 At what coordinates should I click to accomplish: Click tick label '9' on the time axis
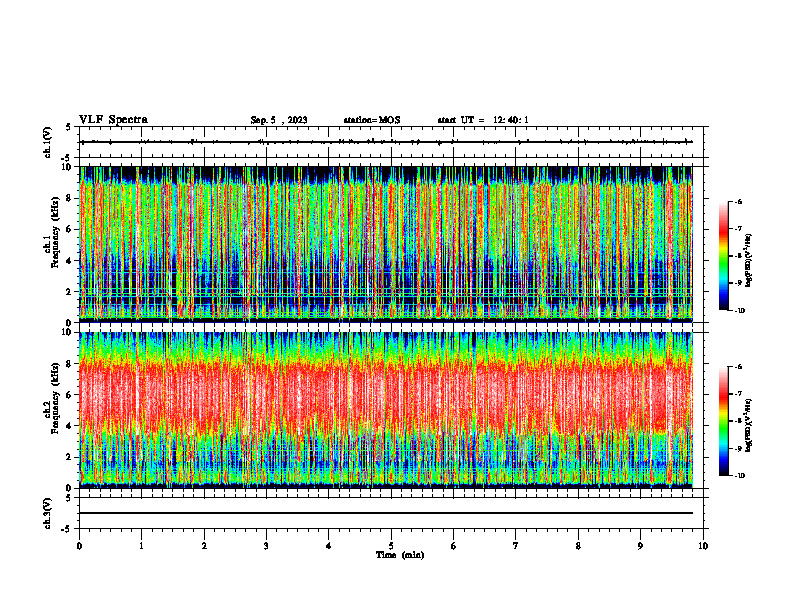(x=640, y=546)
